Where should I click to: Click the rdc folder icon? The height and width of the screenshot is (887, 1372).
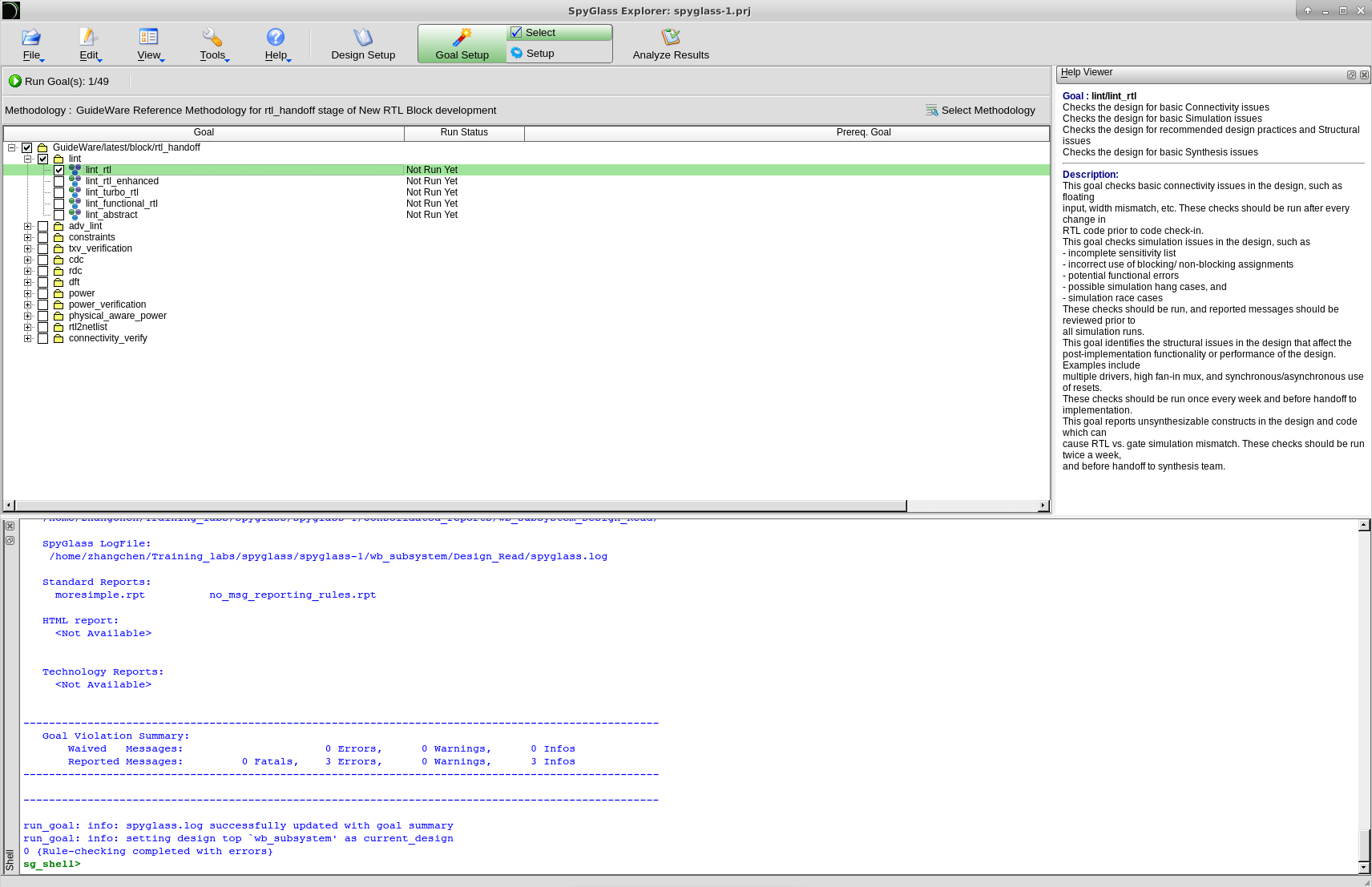(x=59, y=271)
